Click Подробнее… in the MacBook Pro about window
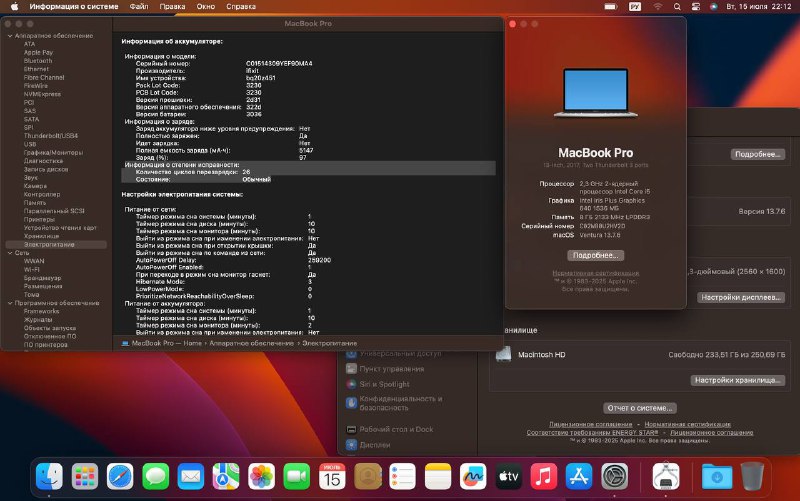Viewport: 800px width, 501px height. point(595,255)
